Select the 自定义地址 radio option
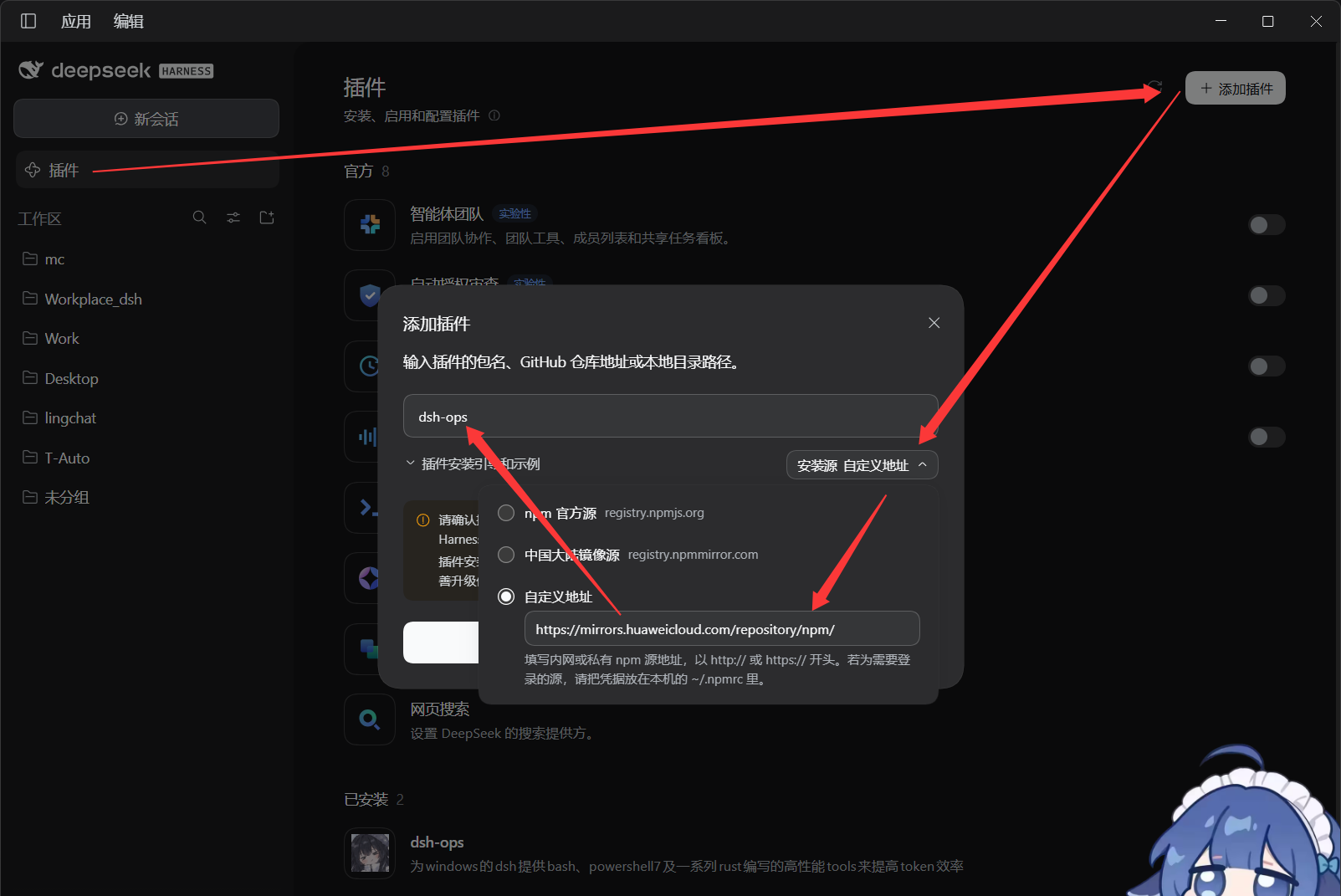Image resolution: width=1341 pixels, height=896 pixels. (x=506, y=596)
